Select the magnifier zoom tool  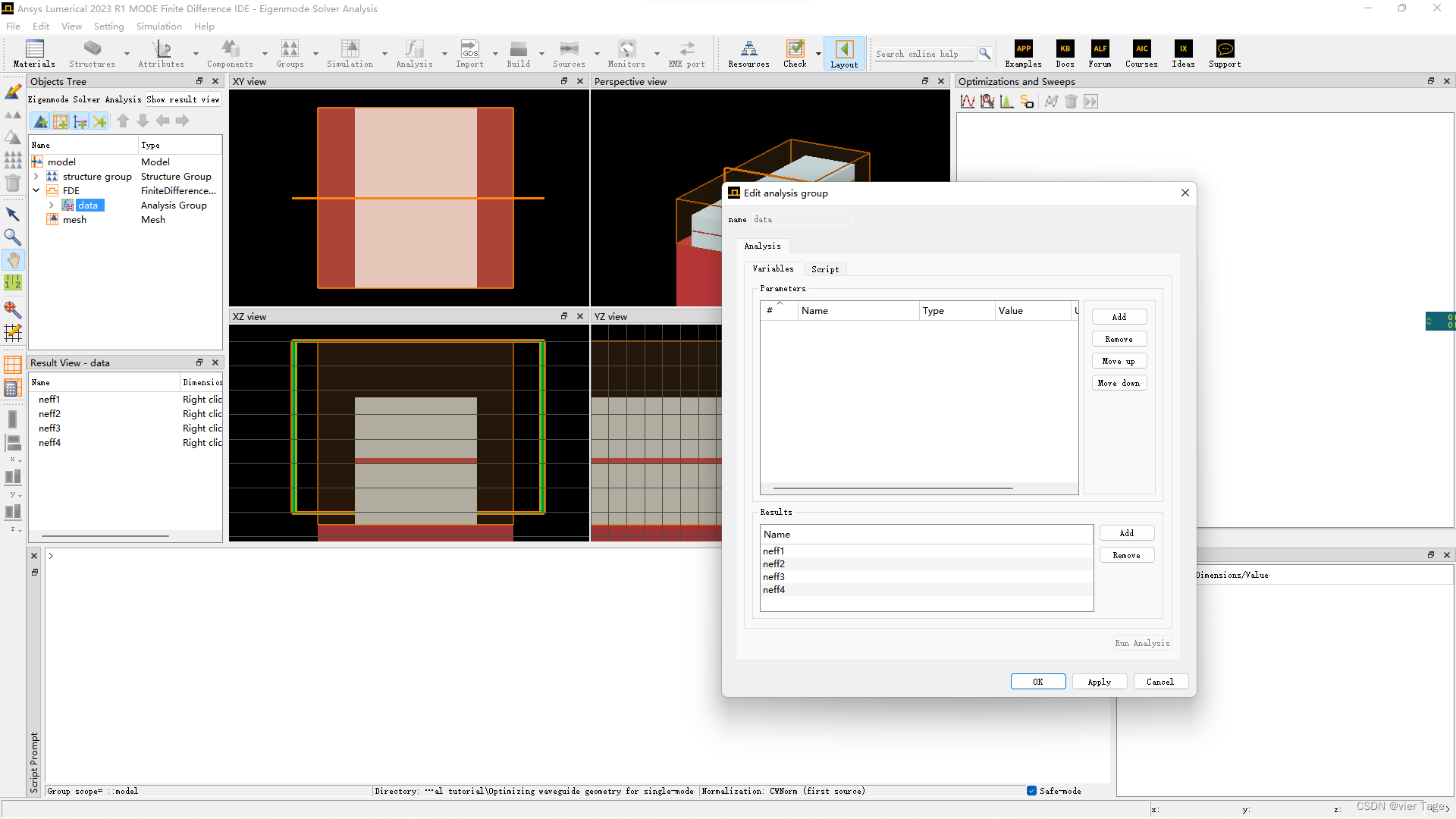[x=13, y=237]
